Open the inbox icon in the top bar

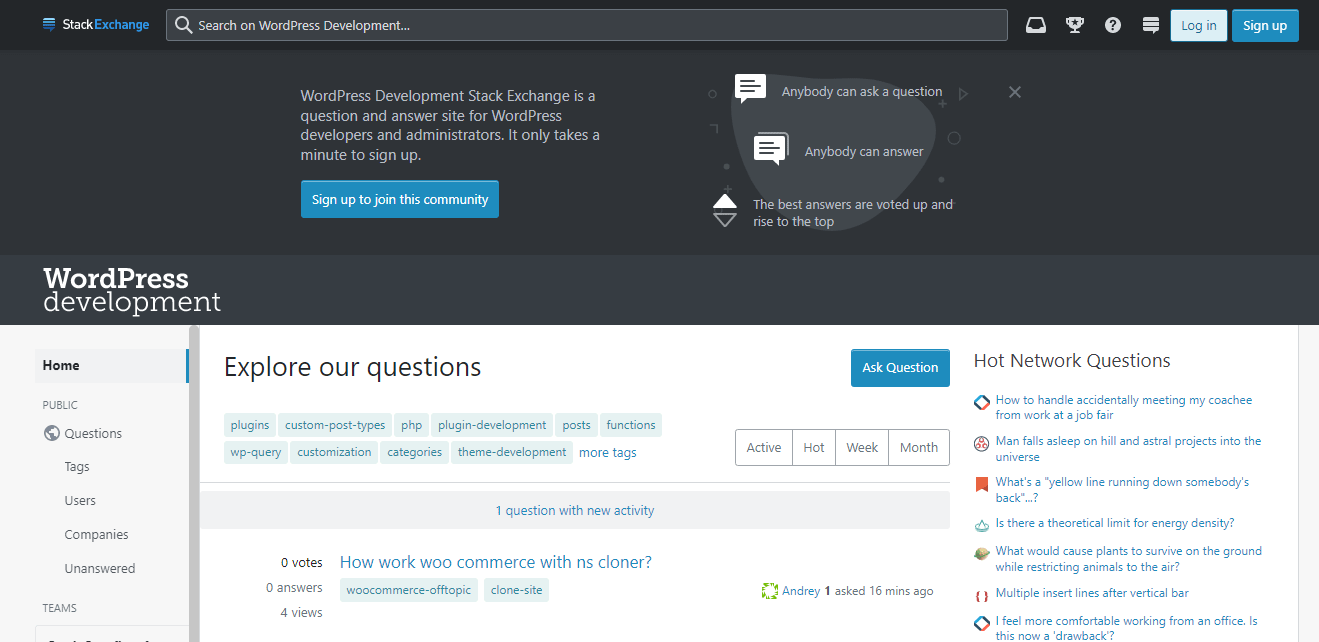coord(1035,24)
